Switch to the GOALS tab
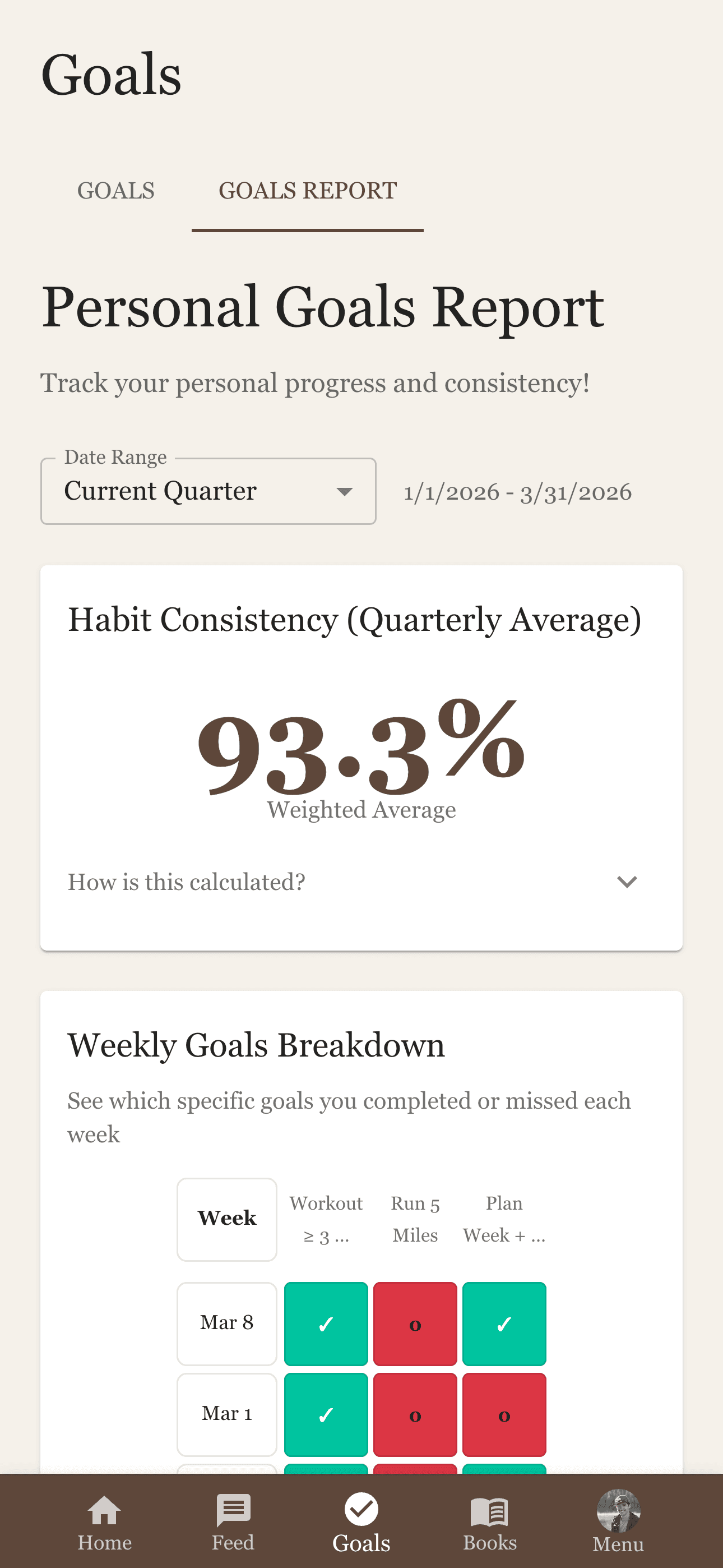This screenshot has height=1568, width=723. click(x=116, y=191)
